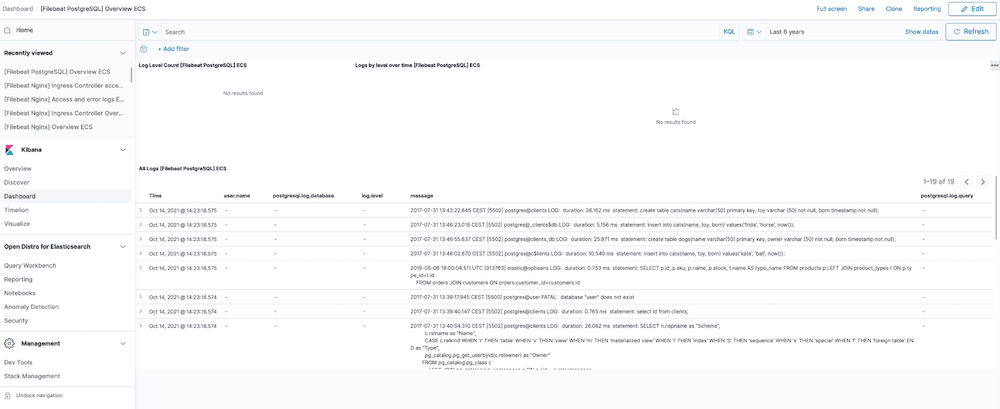Click Home label in sidebar

coord(25,30)
